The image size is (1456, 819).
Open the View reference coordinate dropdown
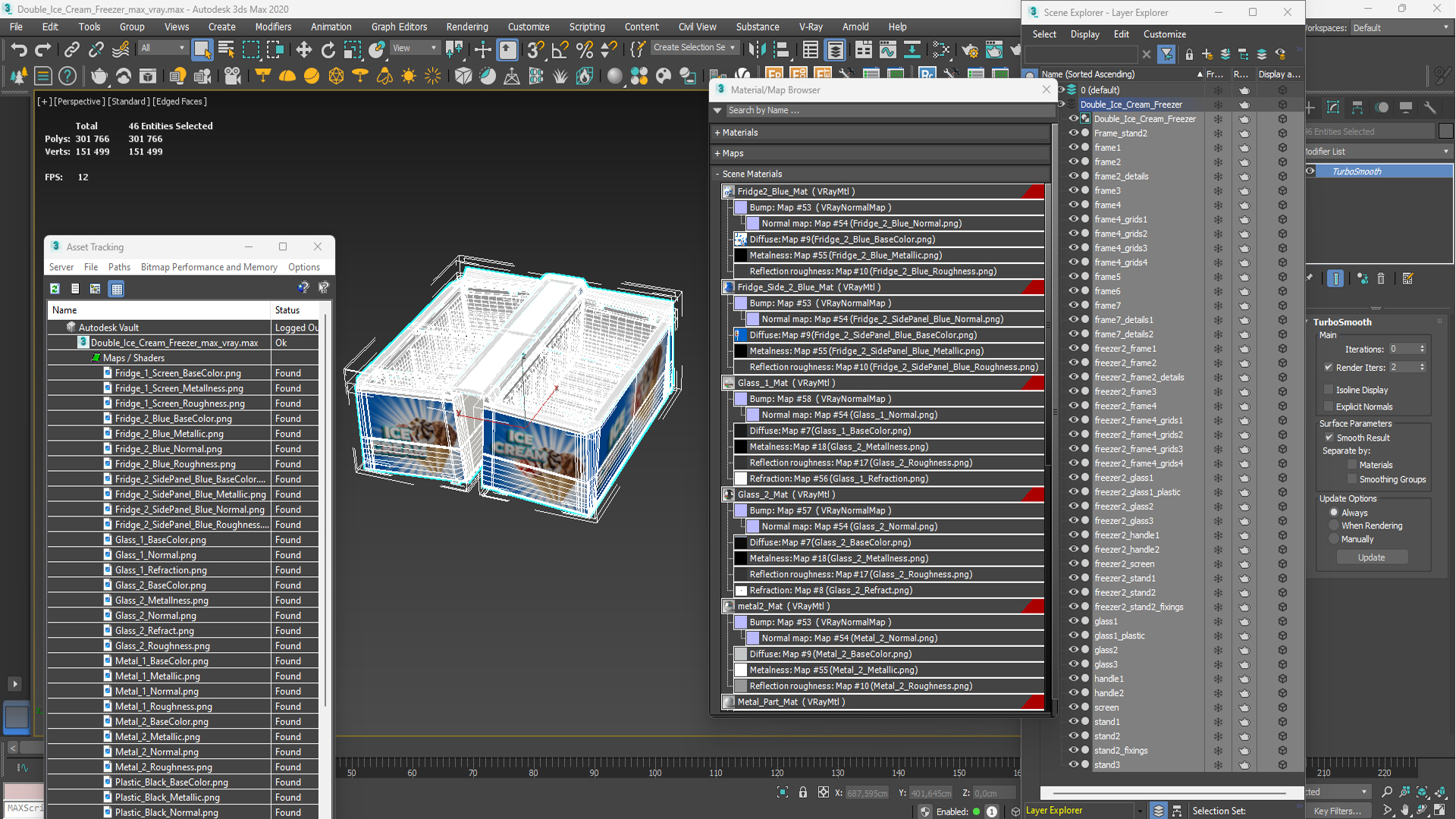coord(415,48)
